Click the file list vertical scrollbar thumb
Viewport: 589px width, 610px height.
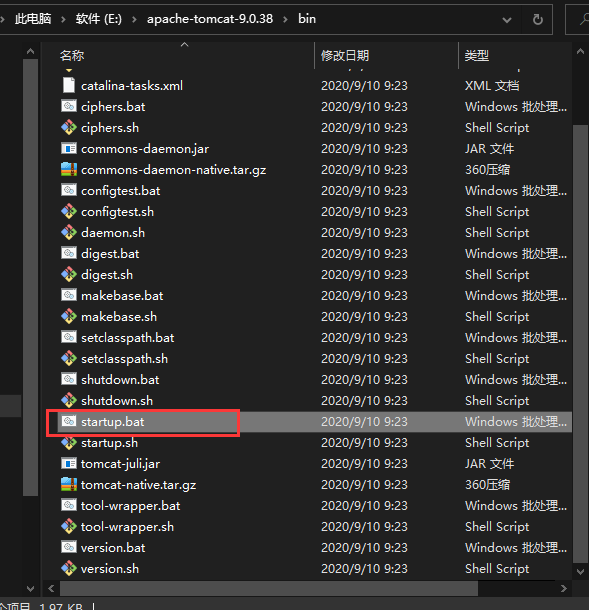tap(580, 344)
